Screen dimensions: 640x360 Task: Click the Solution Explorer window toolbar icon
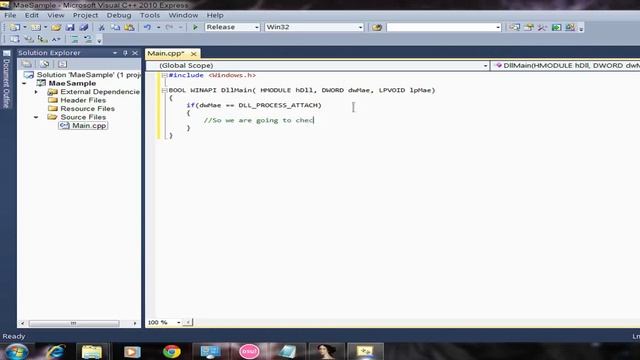click(x=514, y=27)
